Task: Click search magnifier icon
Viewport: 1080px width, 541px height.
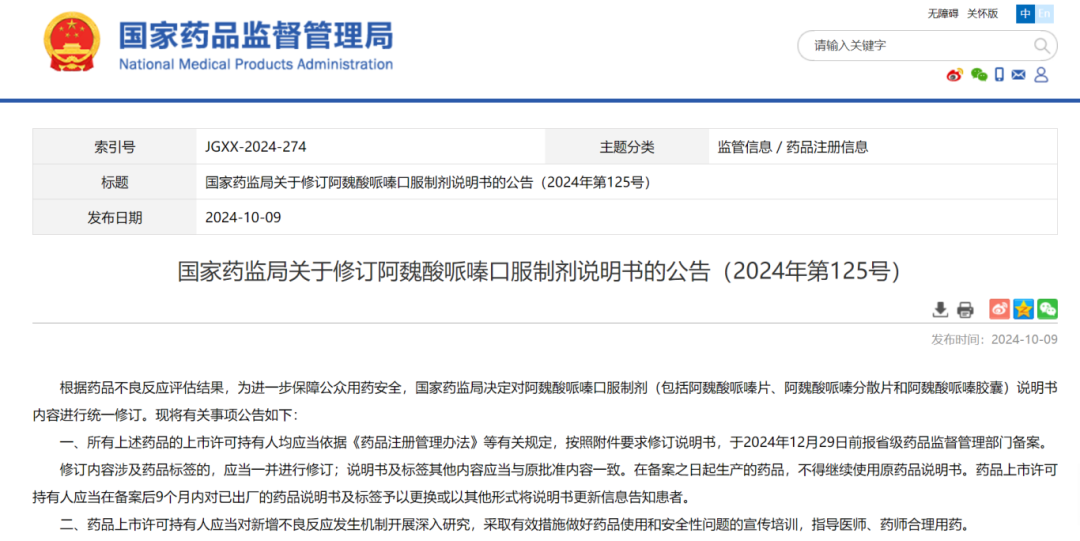Action: 1041,45
